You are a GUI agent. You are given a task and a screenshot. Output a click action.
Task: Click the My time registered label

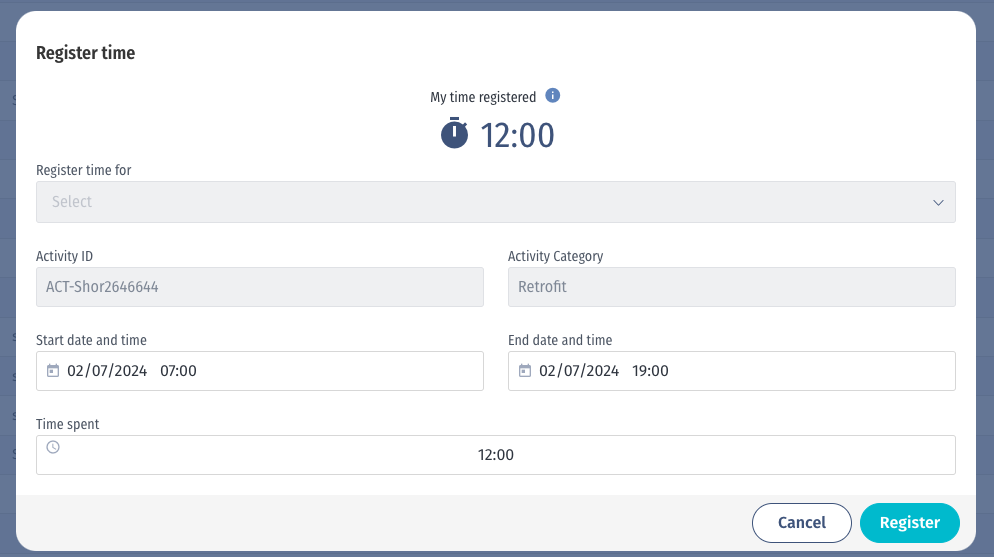[483, 97]
